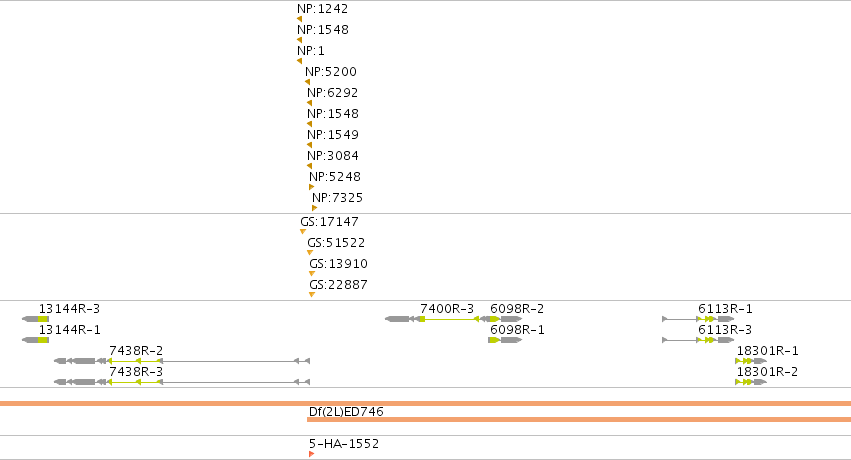Click the NP:5248 text label

(335, 177)
